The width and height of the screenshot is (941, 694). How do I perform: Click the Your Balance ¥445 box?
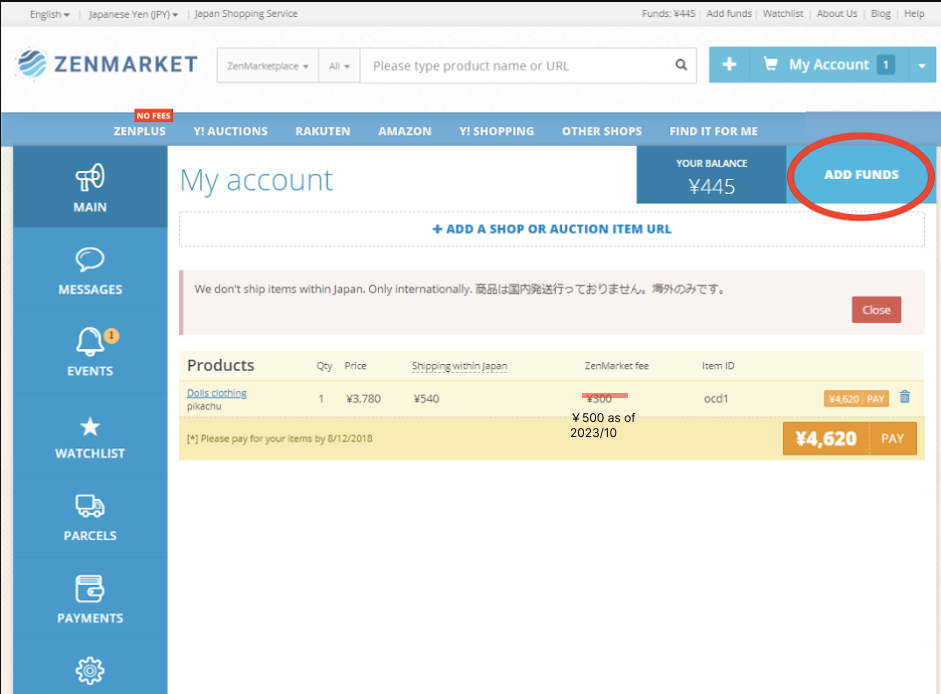point(711,175)
